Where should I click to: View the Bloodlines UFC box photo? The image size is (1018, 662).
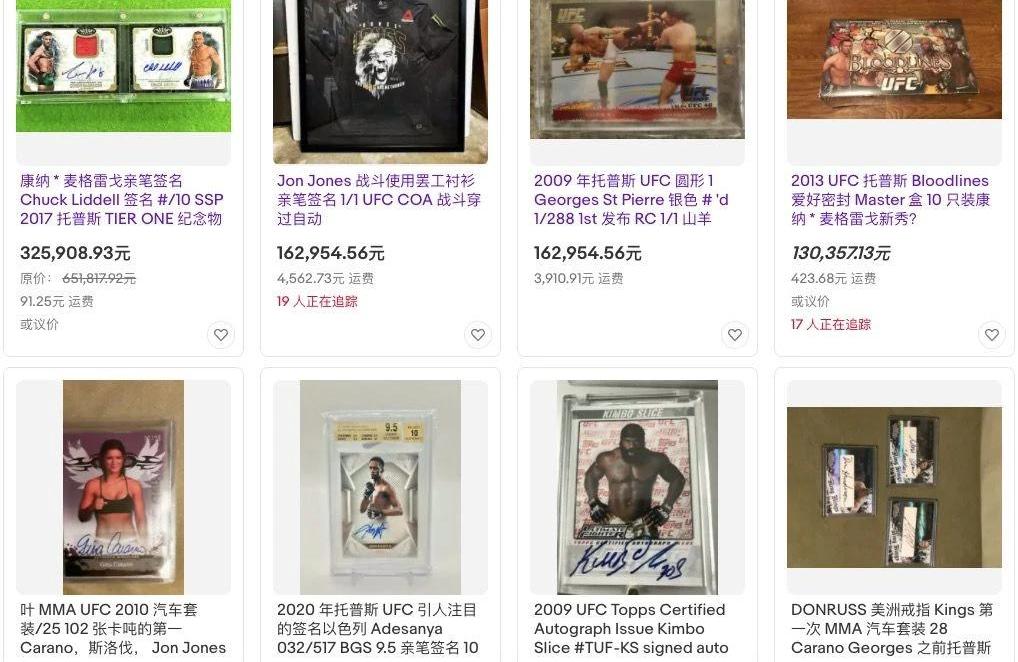coord(895,59)
